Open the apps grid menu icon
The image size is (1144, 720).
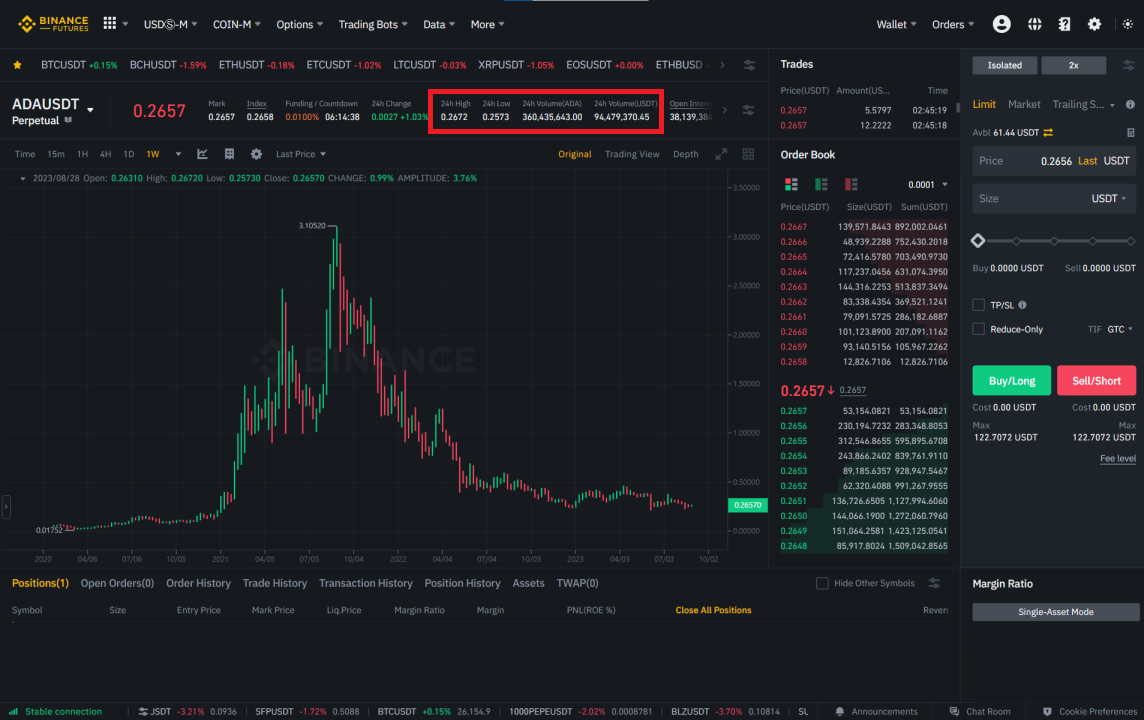click(x=109, y=23)
